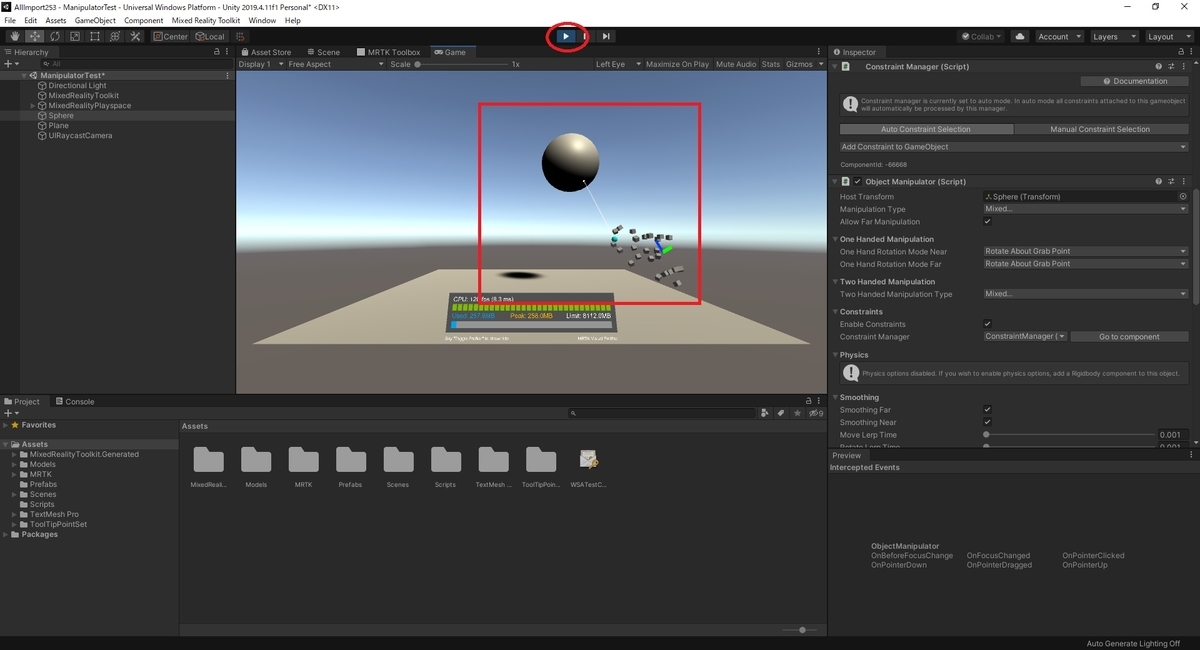Screen dimensions: 1200x650
Task: Open the cloud services icon
Action: point(1020,37)
